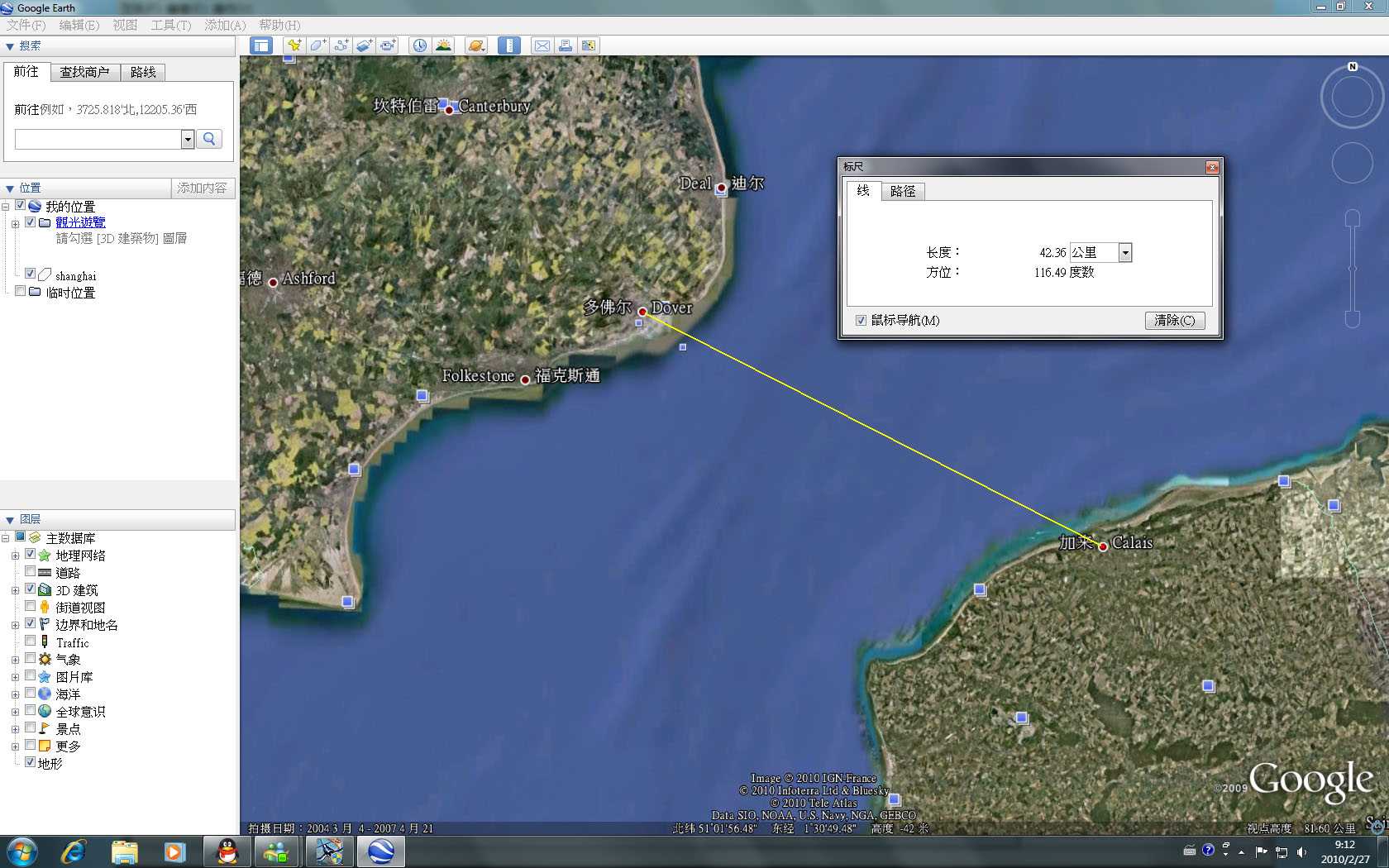Enable the 道路 roads layer checkbox
This screenshot has width=1389, height=868.
[31, 571]
